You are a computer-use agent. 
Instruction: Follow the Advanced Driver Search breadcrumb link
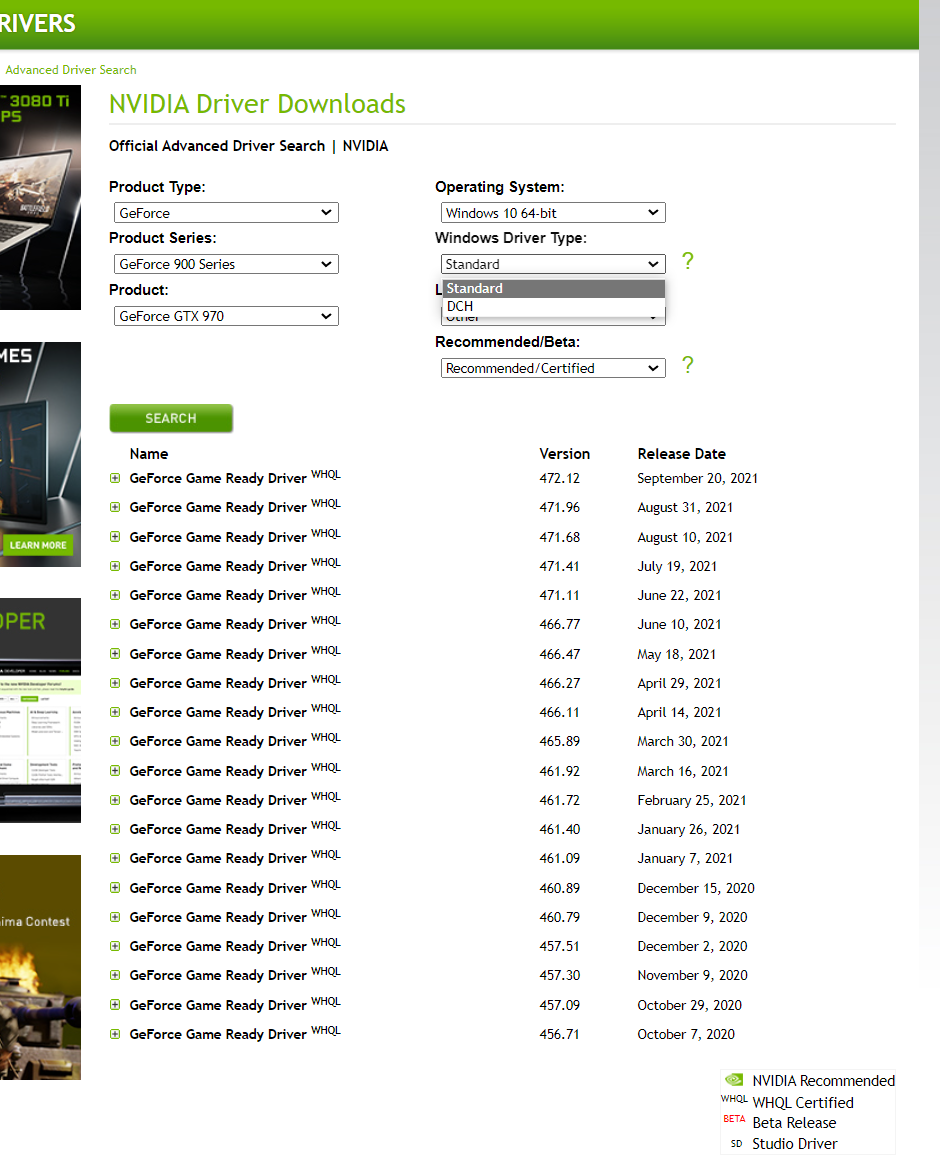71,70
